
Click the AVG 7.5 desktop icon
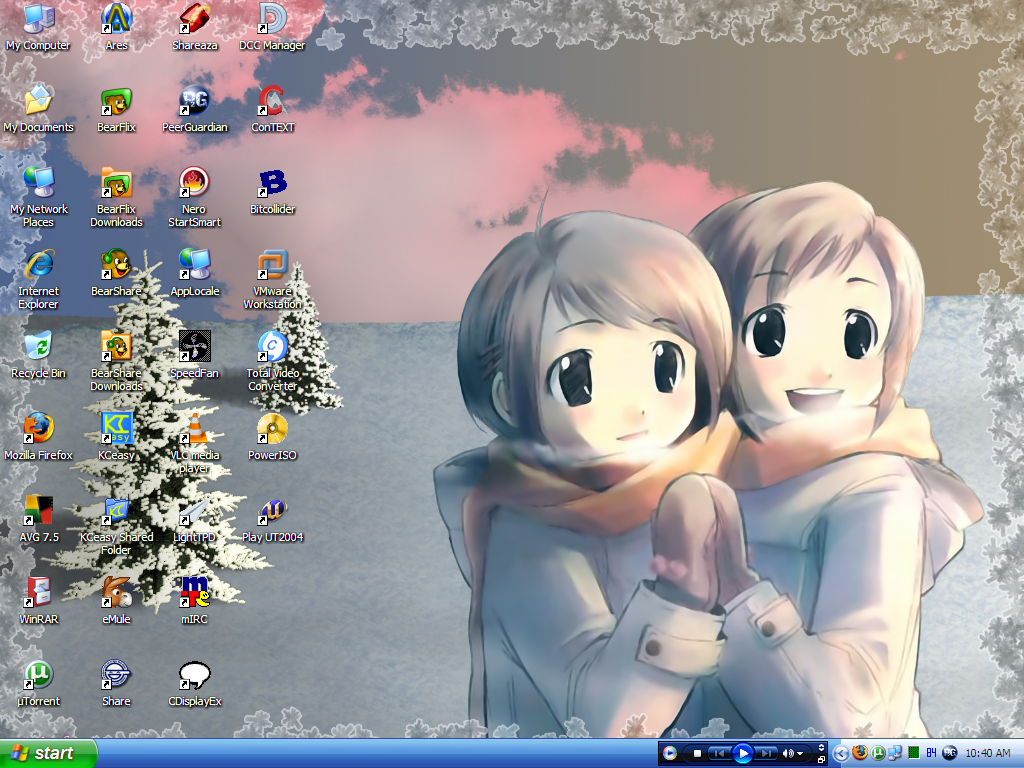point(39,519)
